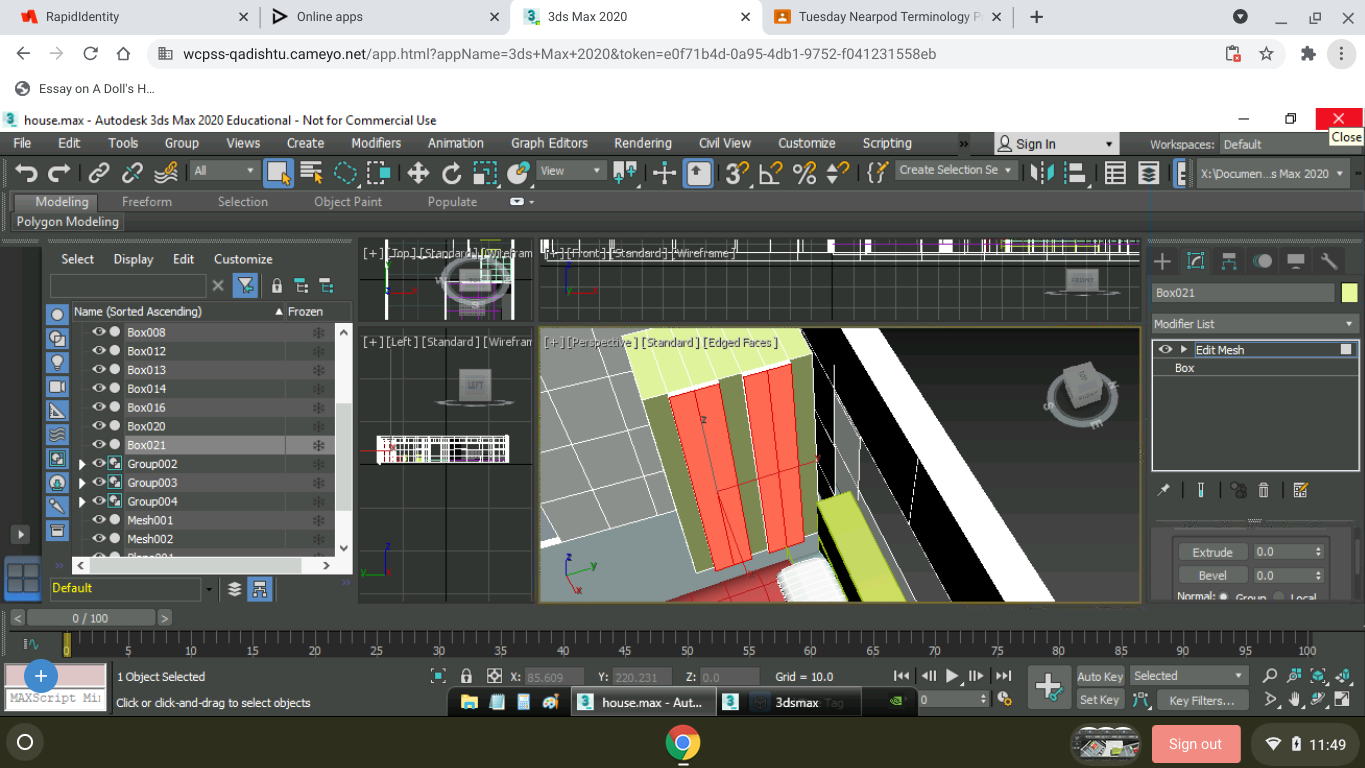
Task: Click Maximize Viewport Toggle
Action: [1342, 700]
